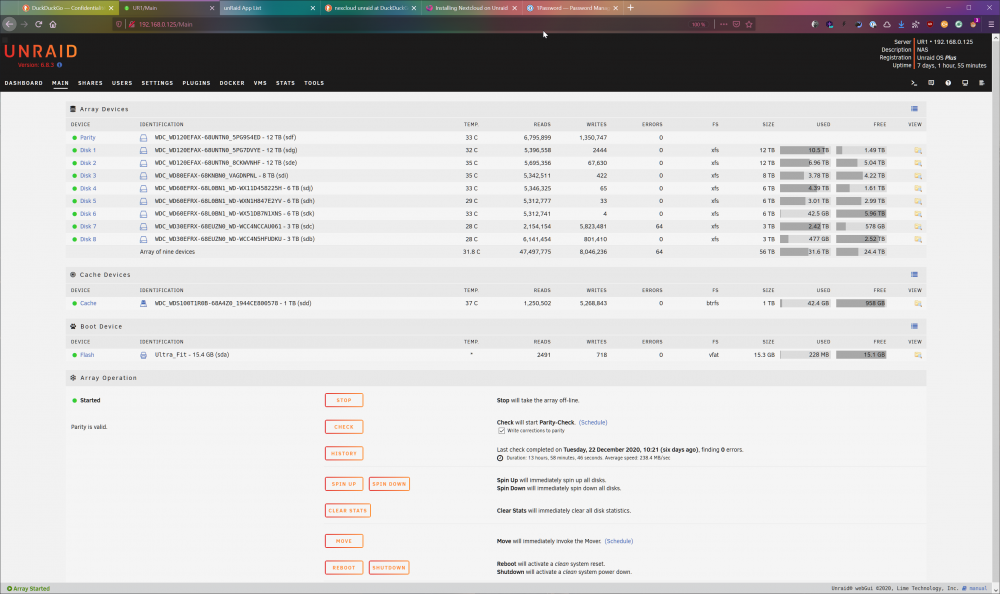Browse Disk 3 contents via view icon
Image resolution: width=1000 pixels, height=594 pixels.
click(918, 175)
